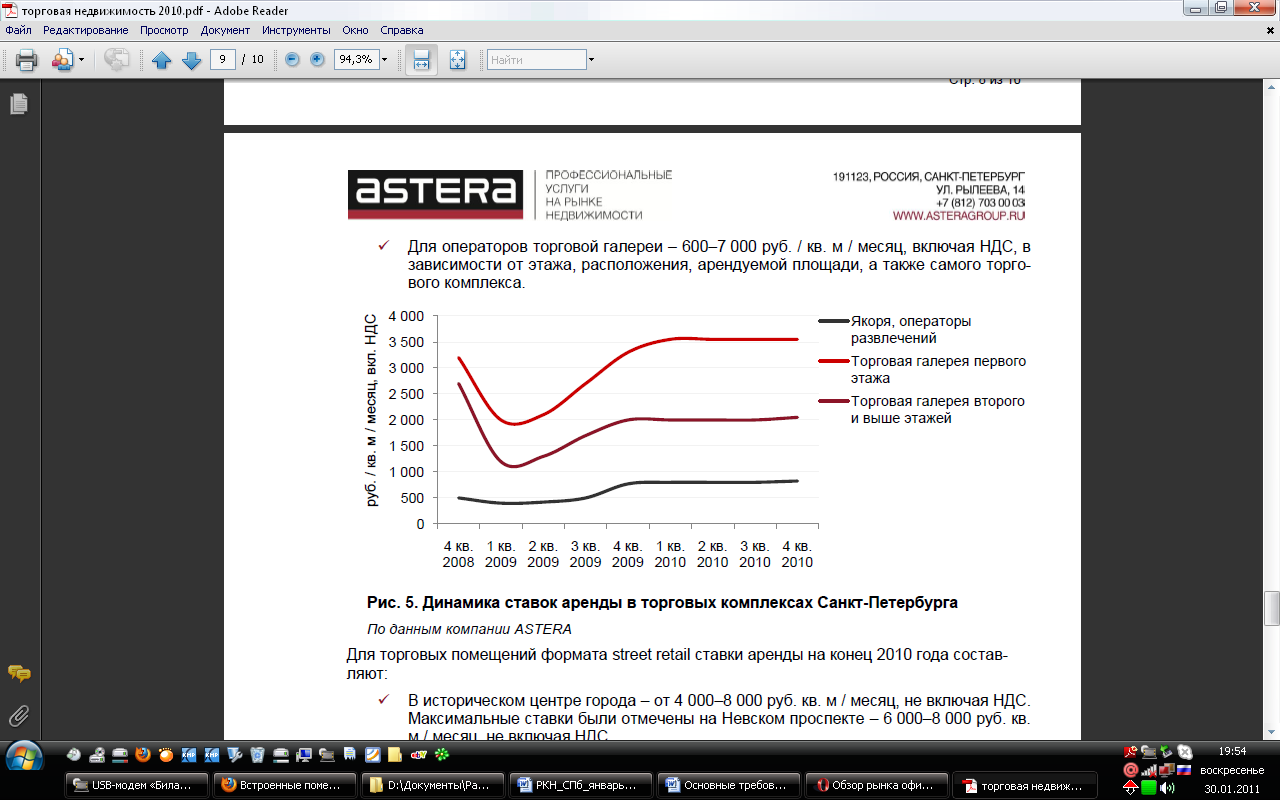Viewport: 1280px width, 800px height.
Task: Toggle the fit-width scrolling mode button
Action: (421, 60)
